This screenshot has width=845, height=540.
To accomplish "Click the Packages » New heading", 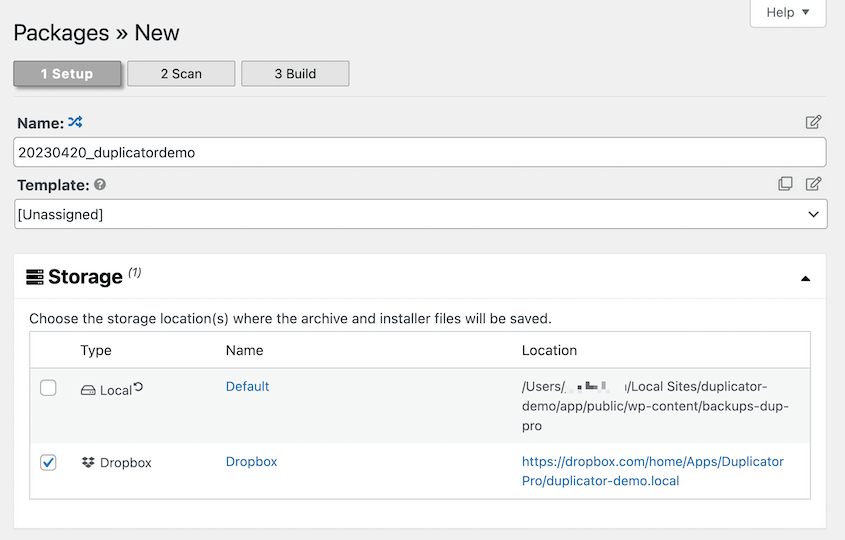I will (96, 32).
